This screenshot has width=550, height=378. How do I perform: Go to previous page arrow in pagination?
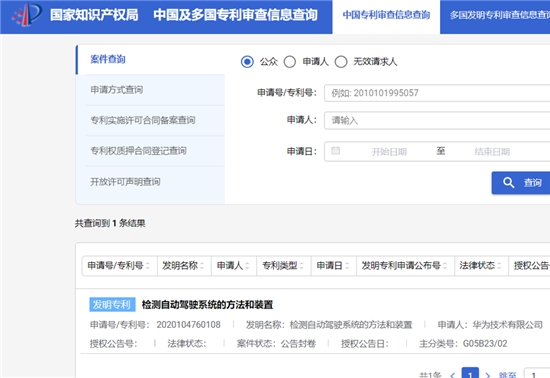coord(452,375)
